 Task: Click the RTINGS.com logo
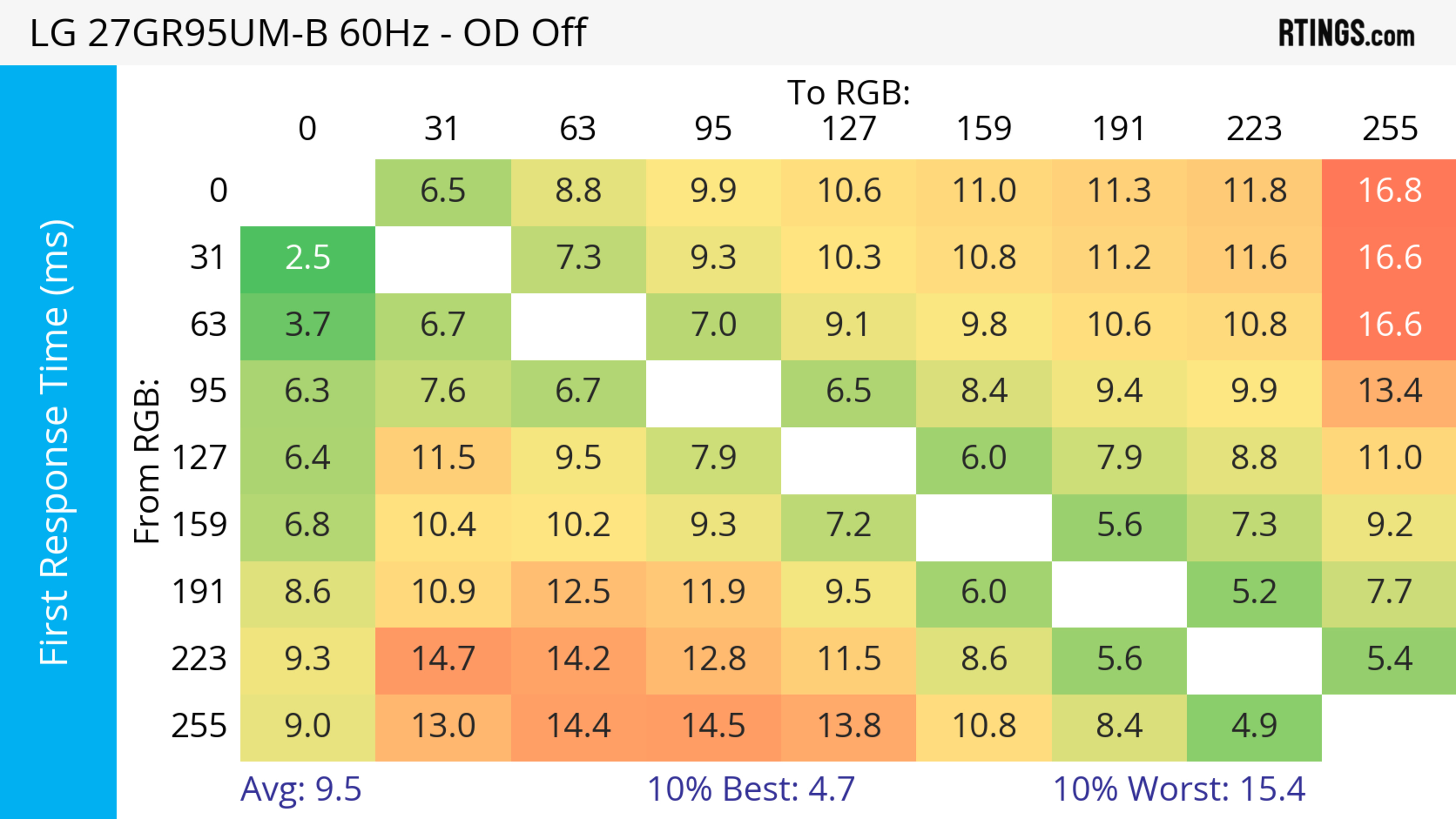[x=1346, y=33]
